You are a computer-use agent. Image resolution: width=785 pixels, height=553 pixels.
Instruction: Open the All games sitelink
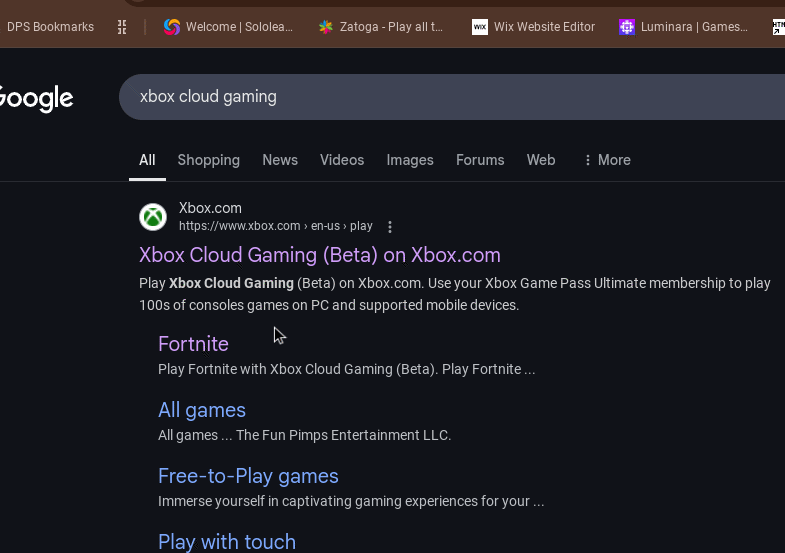tap(202, 410)
